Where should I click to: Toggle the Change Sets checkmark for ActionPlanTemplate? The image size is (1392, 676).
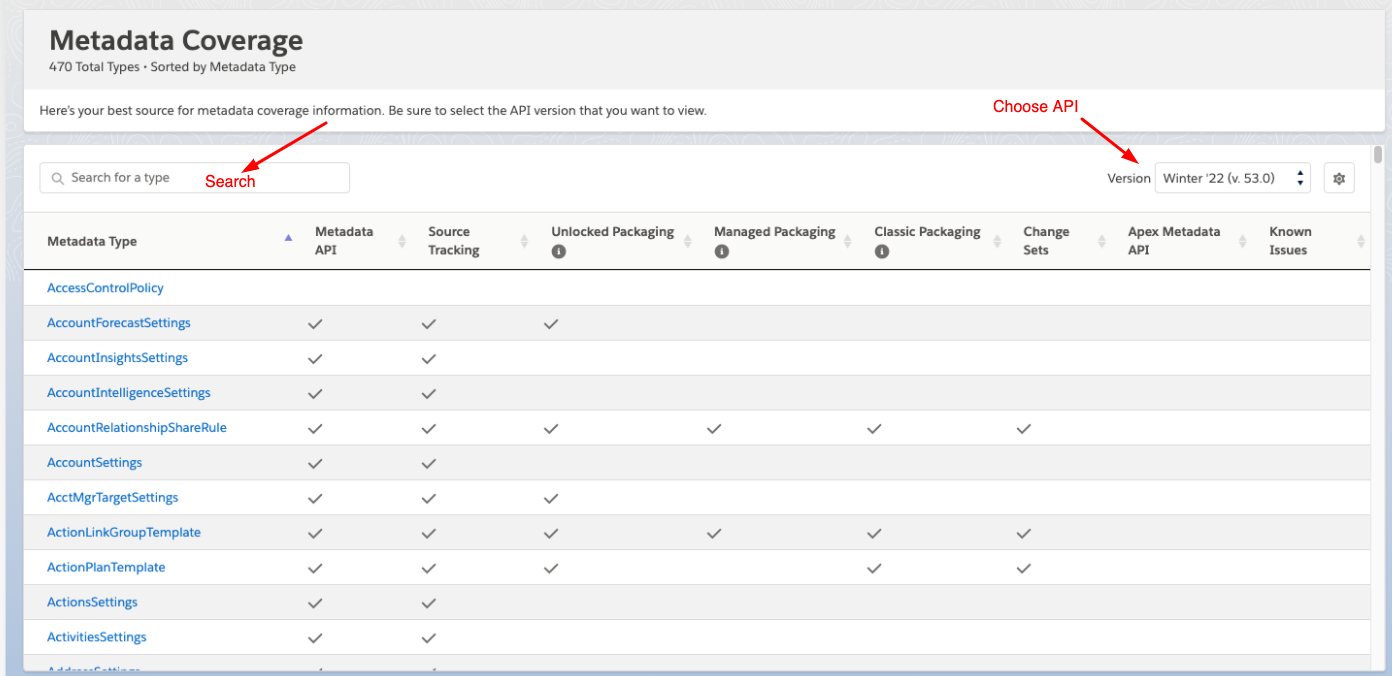[x=1023, y=567]
